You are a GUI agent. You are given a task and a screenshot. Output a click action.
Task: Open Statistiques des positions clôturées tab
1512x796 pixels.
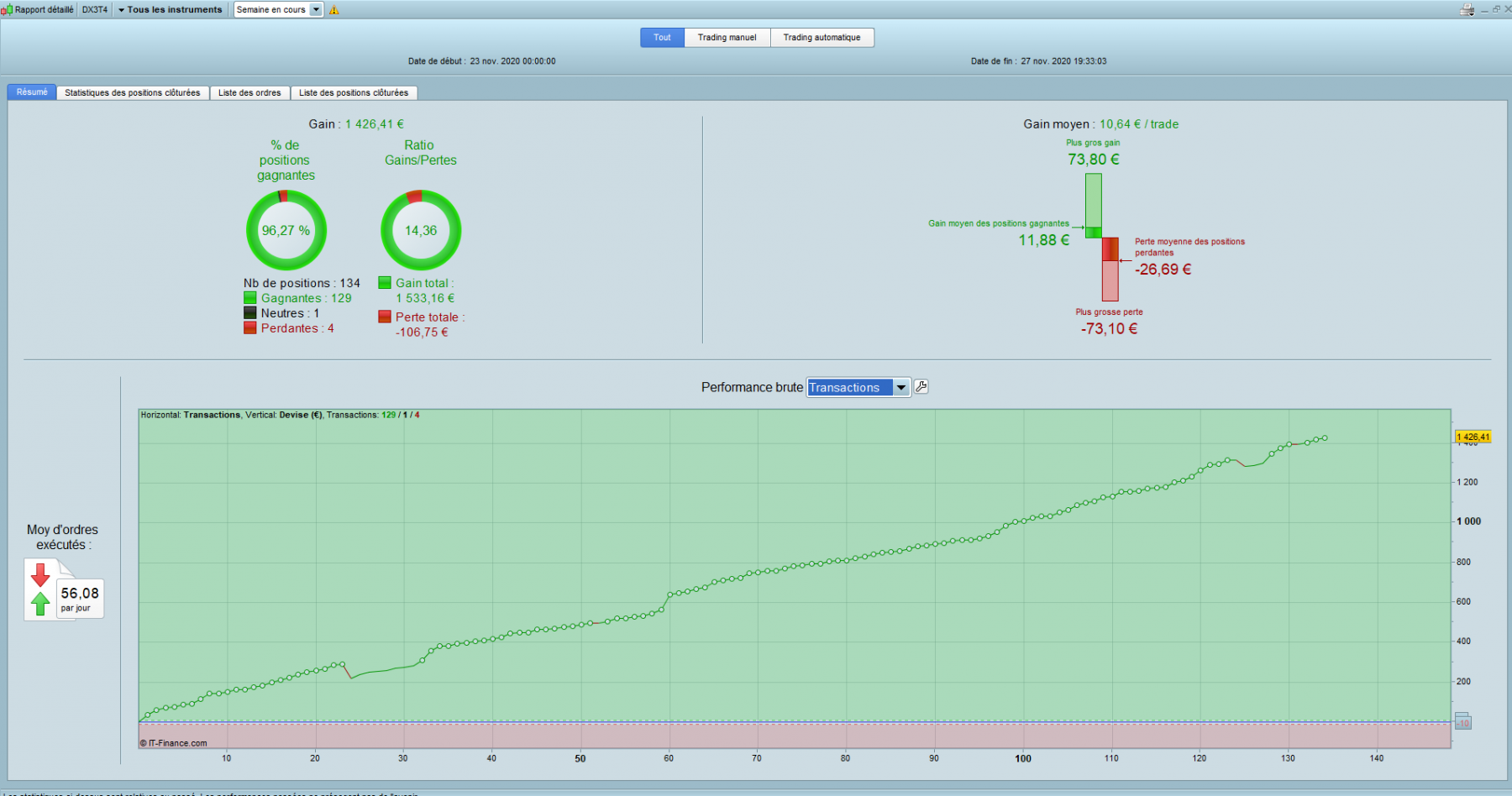(x=133, y=92)
